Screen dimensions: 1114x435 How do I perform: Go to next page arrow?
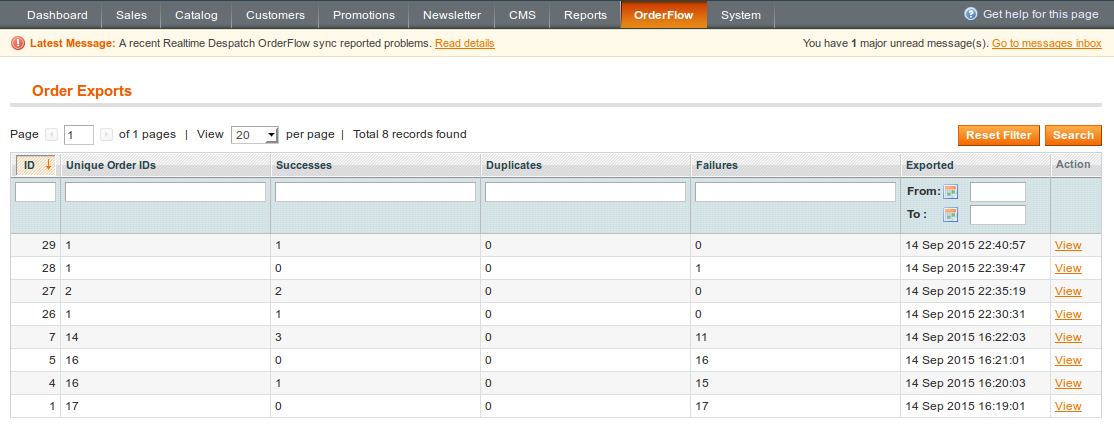(x=107, y=134)
